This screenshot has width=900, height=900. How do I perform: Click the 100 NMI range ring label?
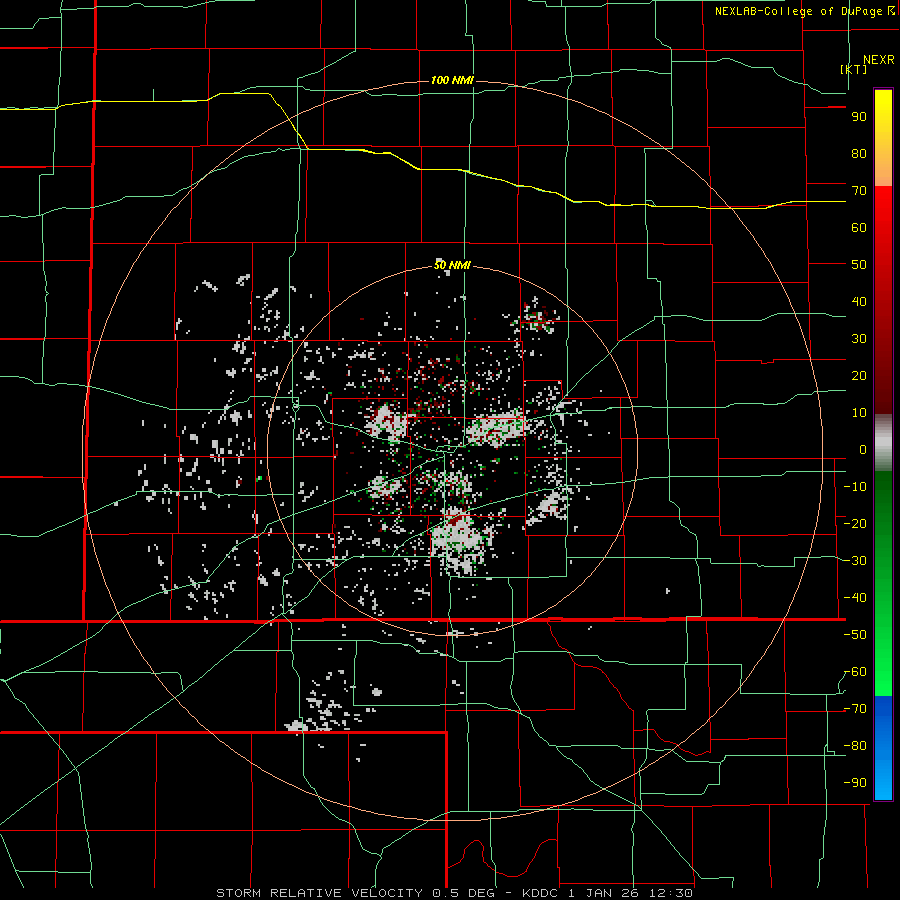(452, 80)
